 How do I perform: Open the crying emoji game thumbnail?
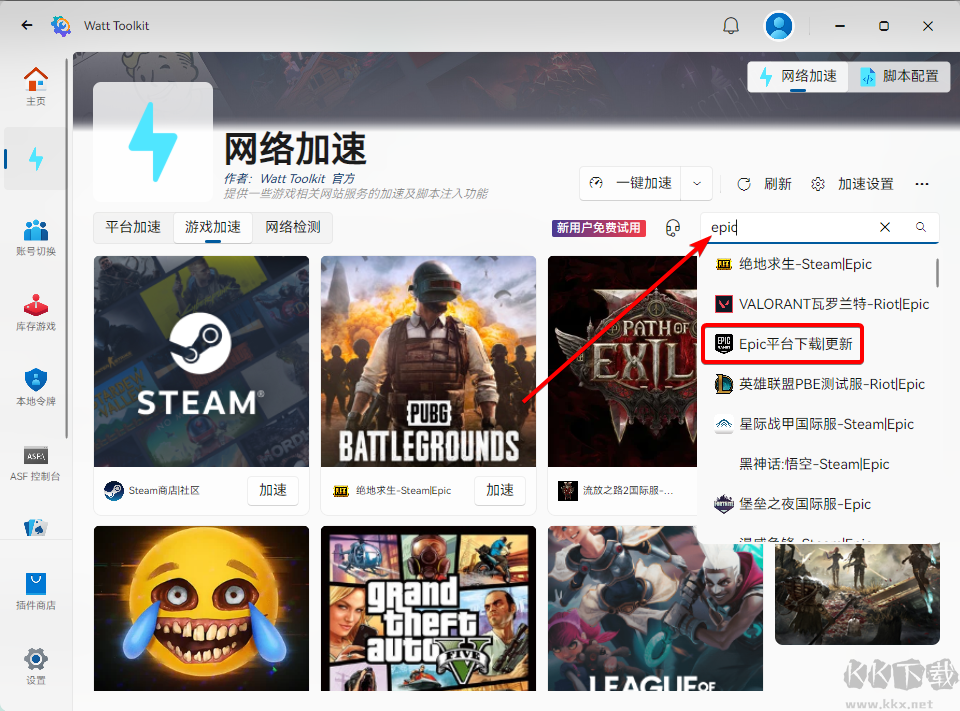[x=201, y=609]
